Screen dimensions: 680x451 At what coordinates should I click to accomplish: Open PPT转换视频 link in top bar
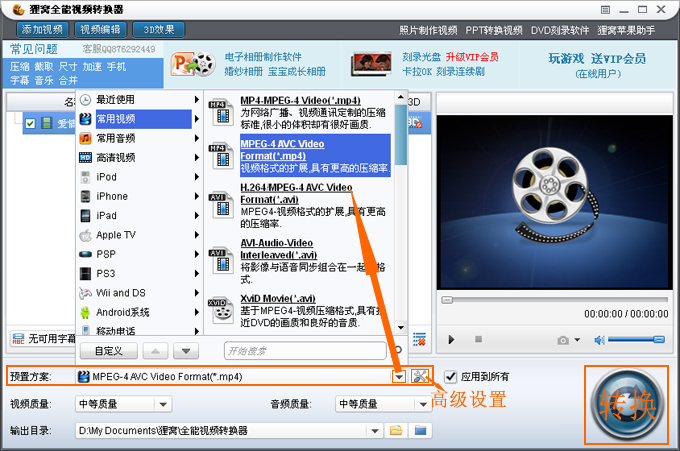494,30
